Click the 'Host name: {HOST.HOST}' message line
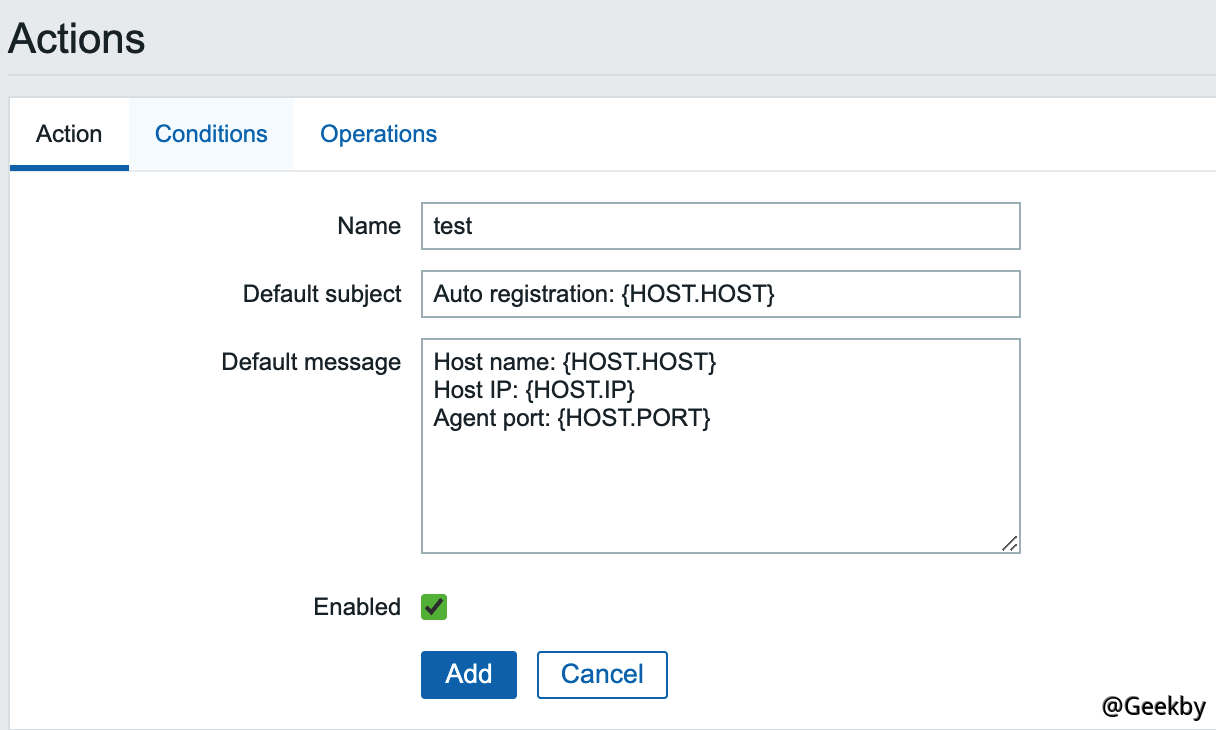Viewport: 1216px width, 730px height. (575, 363)
